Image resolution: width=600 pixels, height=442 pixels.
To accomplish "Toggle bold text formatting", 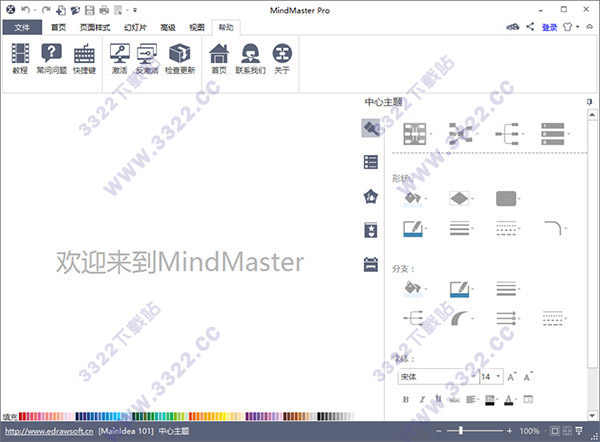I will tap(406, 400).
